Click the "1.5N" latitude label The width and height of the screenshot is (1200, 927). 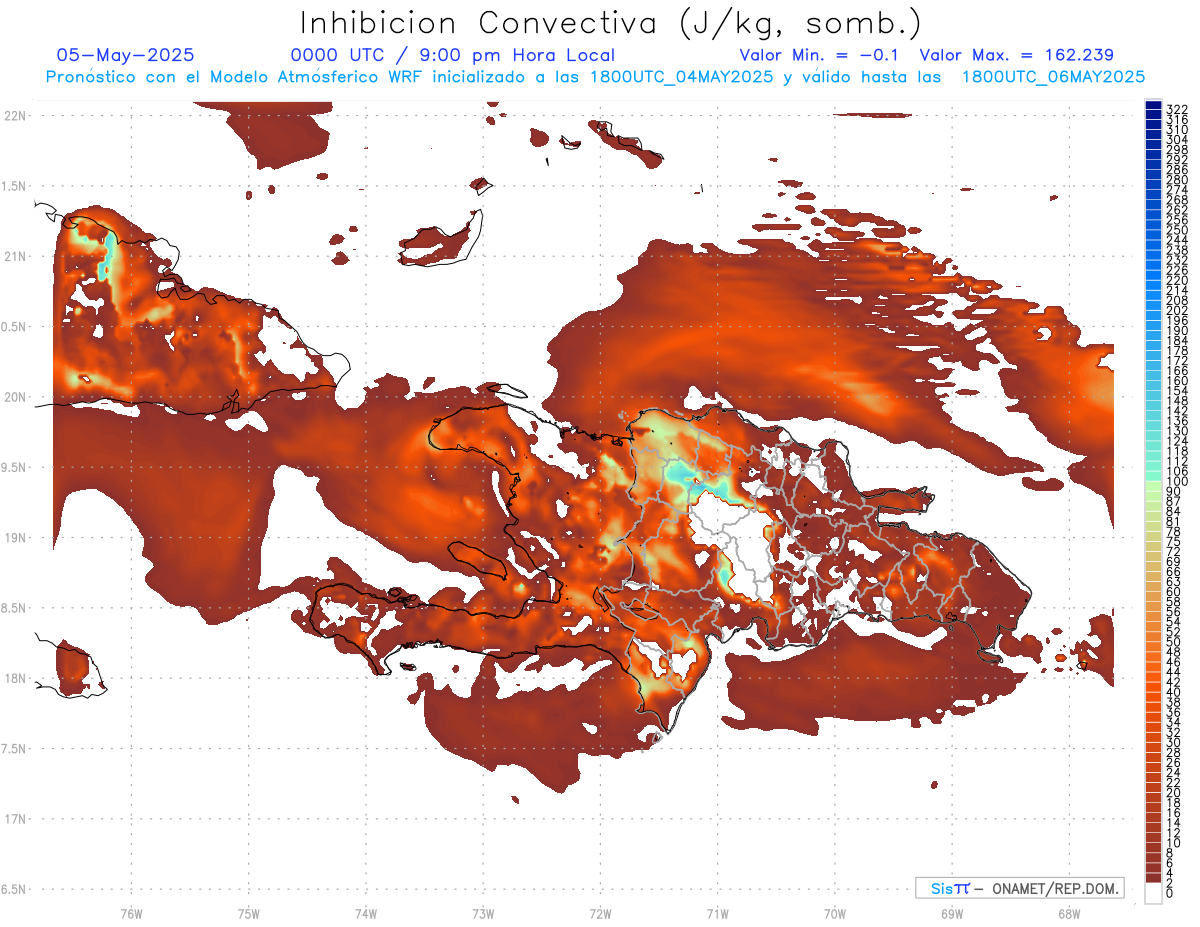[13, 186]
